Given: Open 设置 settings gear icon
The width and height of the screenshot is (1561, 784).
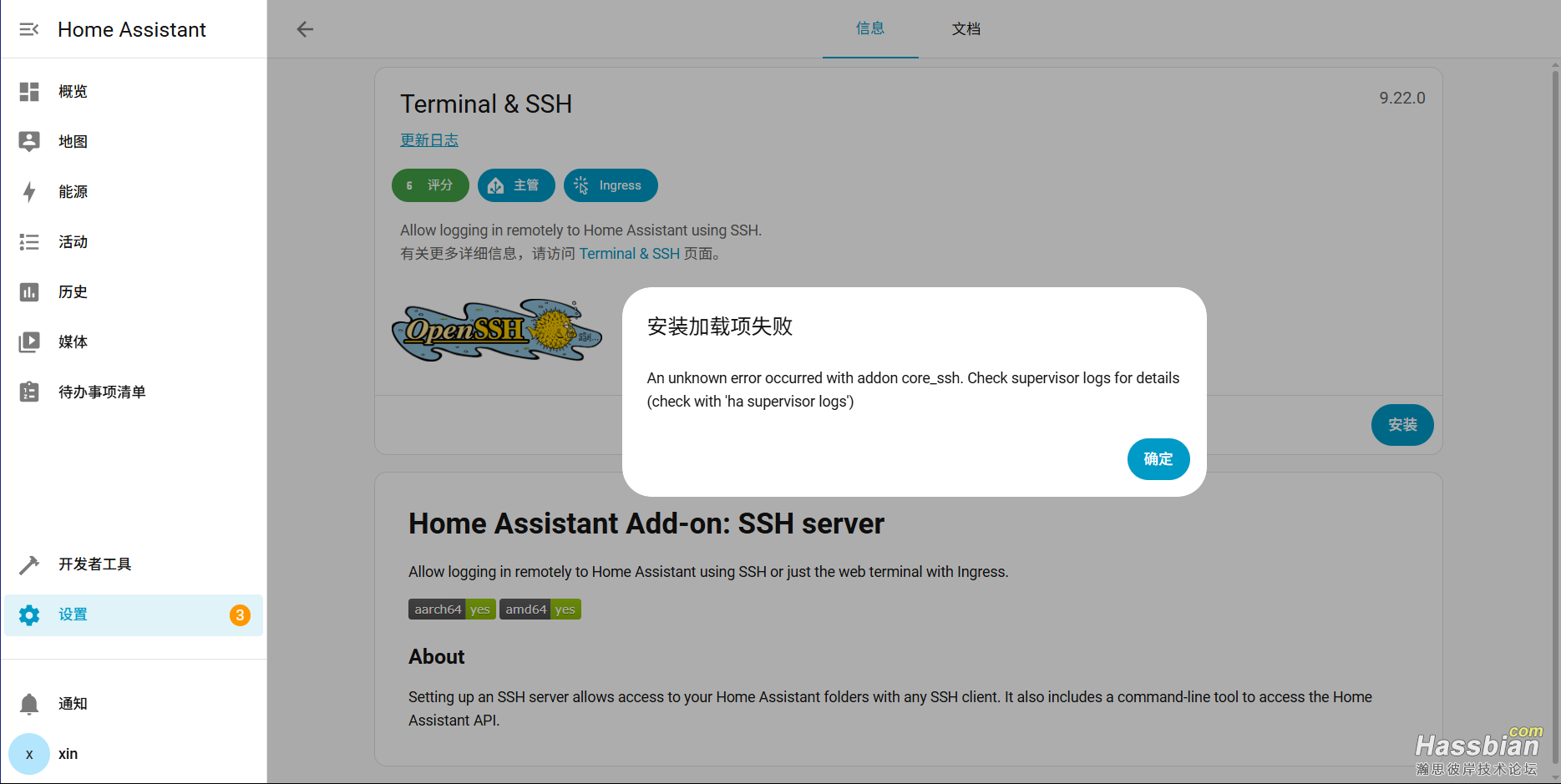Looking at the screenshot, I should [29, 615].
